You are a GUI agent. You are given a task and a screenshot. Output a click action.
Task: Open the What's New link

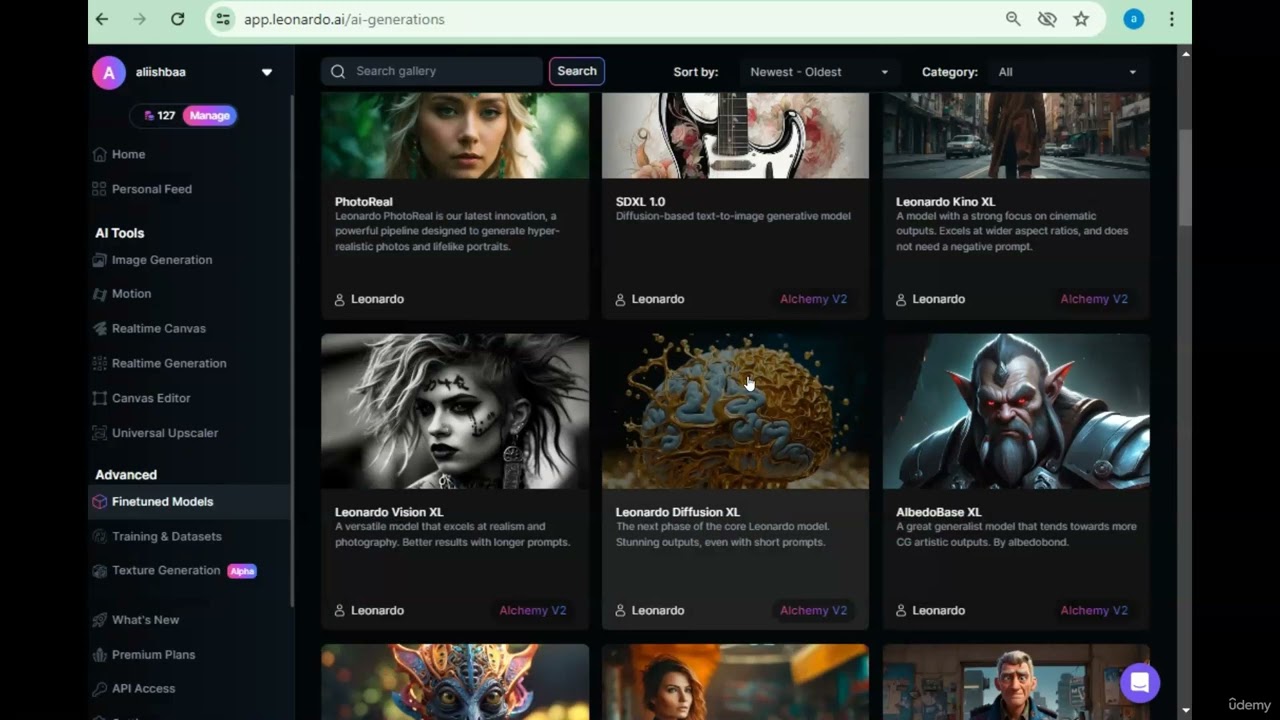coord(146,620)
